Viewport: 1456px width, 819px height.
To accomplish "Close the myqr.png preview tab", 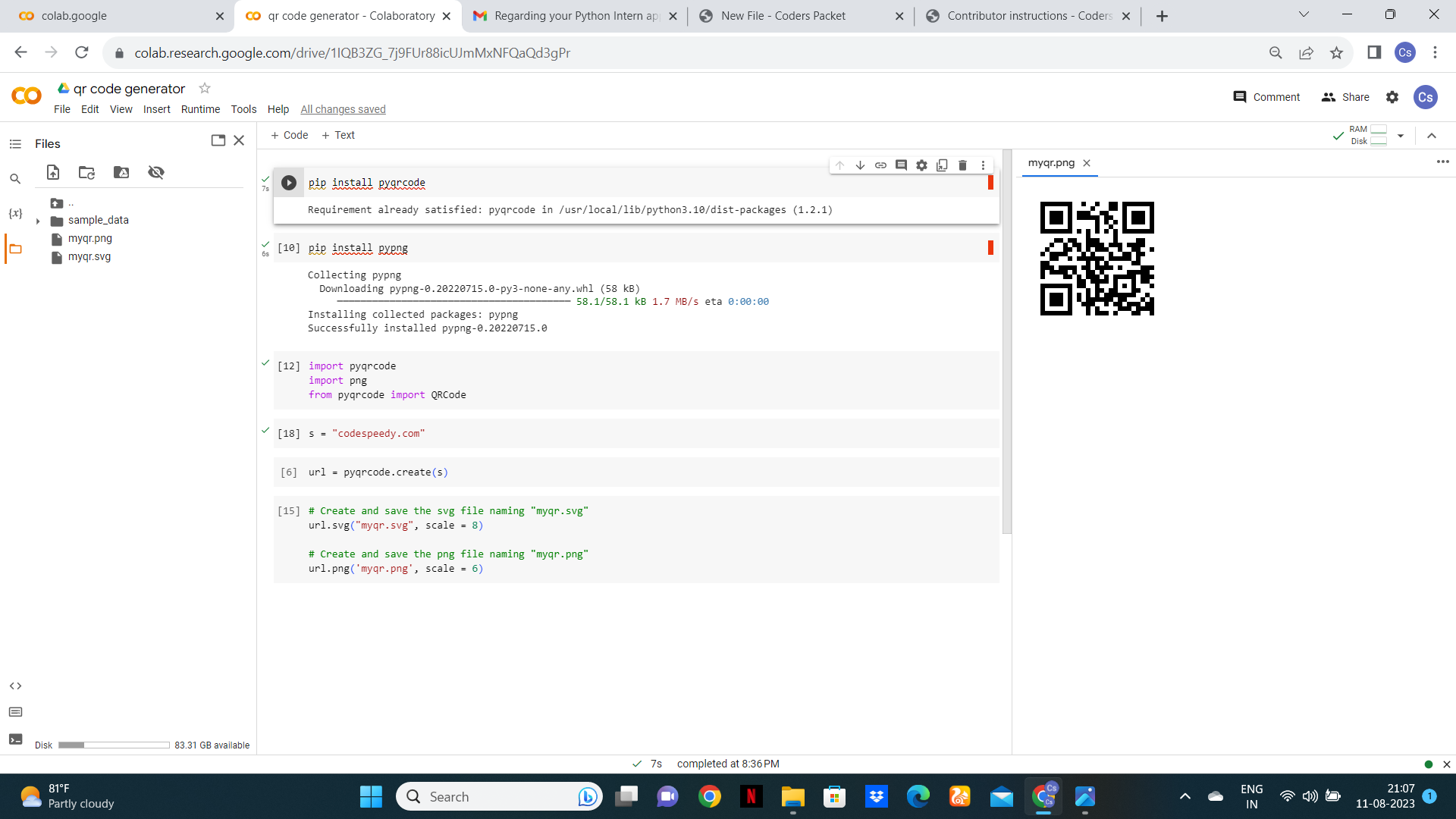I will 1087,163.
